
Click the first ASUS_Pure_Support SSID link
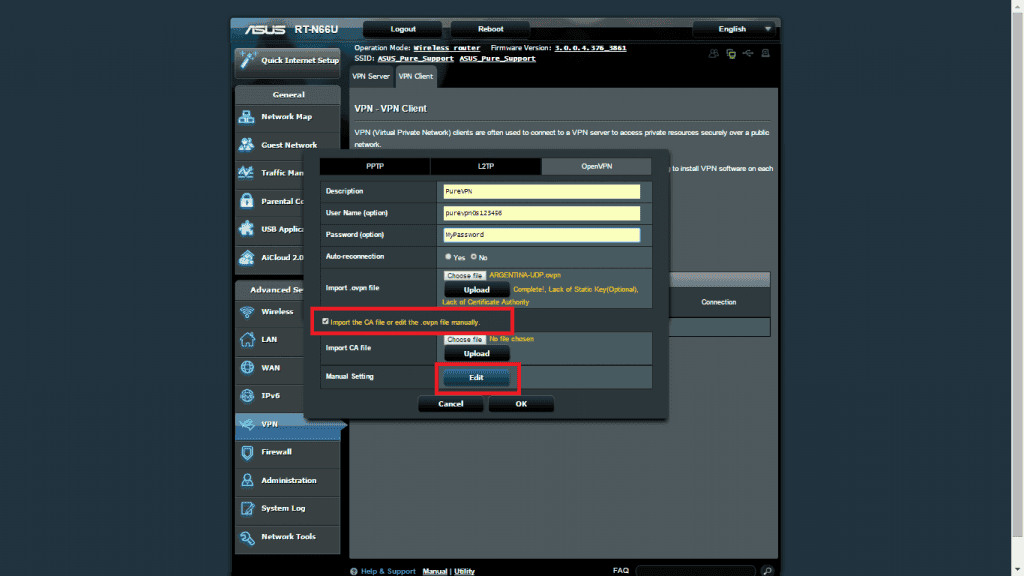point(415,59)
